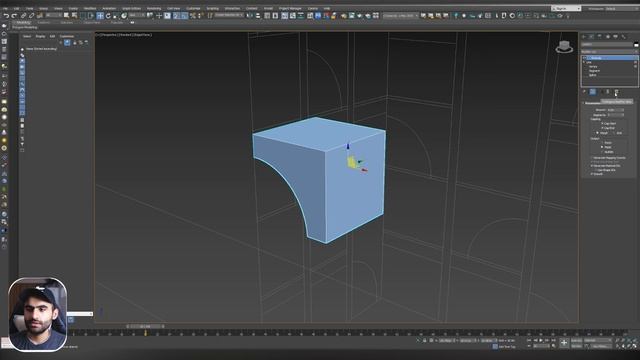Image resolution: width=640 pixels, height=360 pixels.
Task: Select the Grid capping option
Action: (613, 133)
